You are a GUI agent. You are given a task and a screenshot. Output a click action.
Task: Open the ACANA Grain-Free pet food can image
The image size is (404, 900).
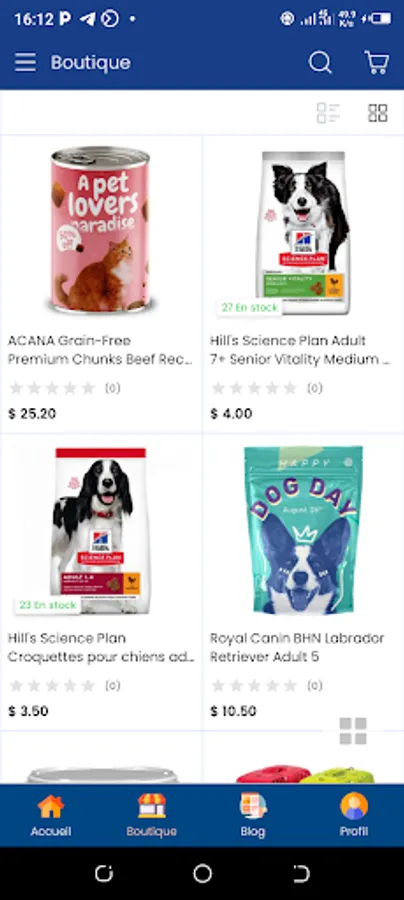(x=101, y=229)
